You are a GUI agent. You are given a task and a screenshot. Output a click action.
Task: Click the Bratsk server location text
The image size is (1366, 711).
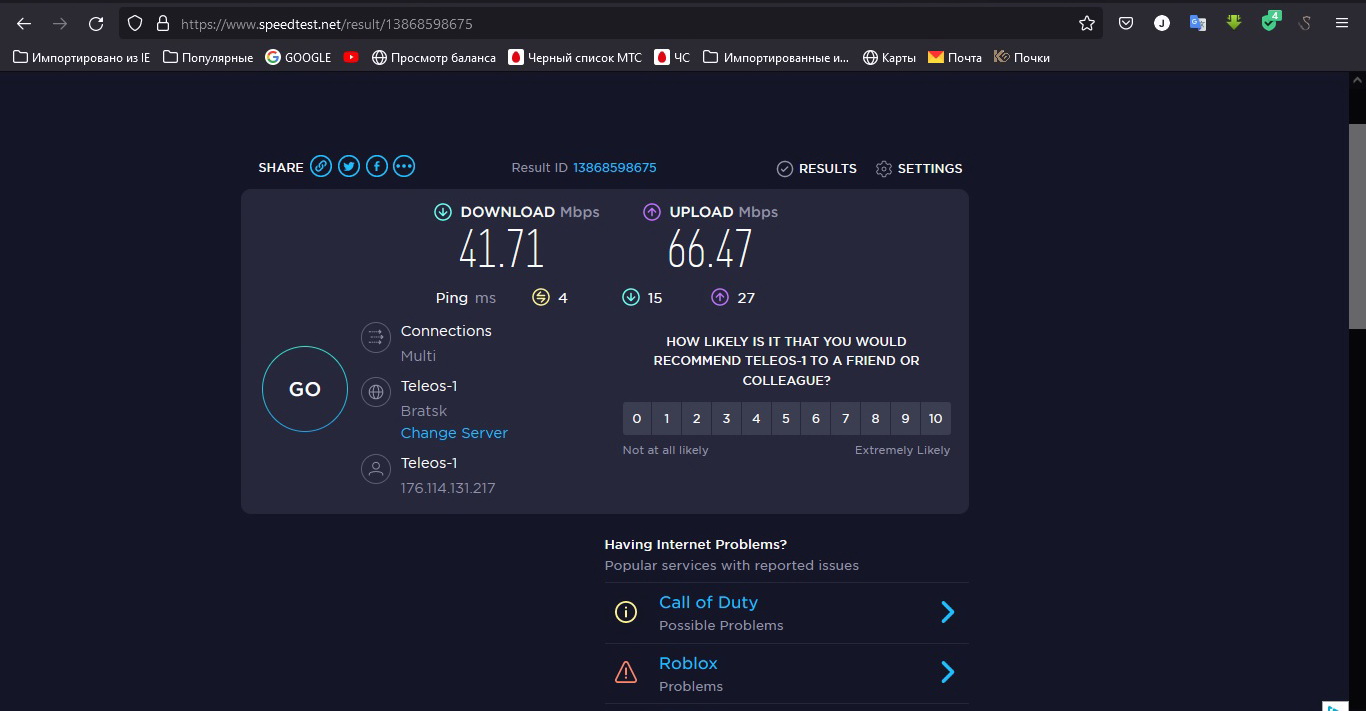[424, 411]
